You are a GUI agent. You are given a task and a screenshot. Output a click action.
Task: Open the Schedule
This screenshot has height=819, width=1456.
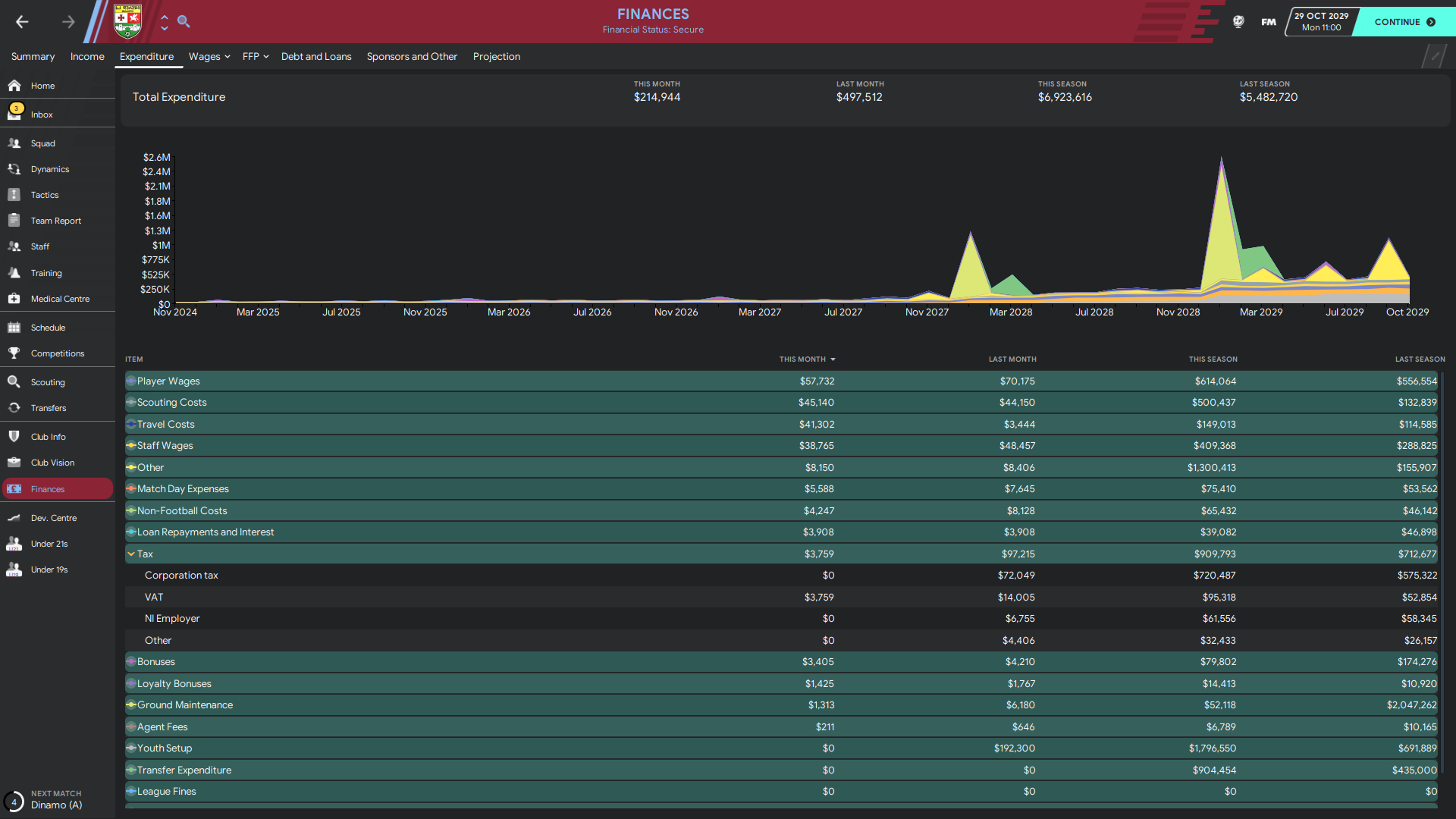(58, 328)
